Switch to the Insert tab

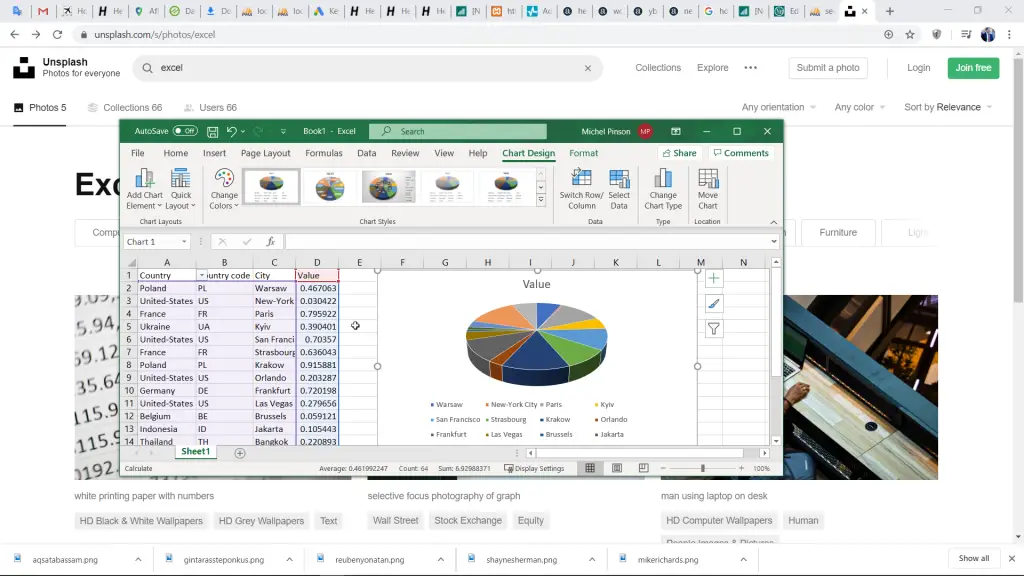(x=214, y=153)
